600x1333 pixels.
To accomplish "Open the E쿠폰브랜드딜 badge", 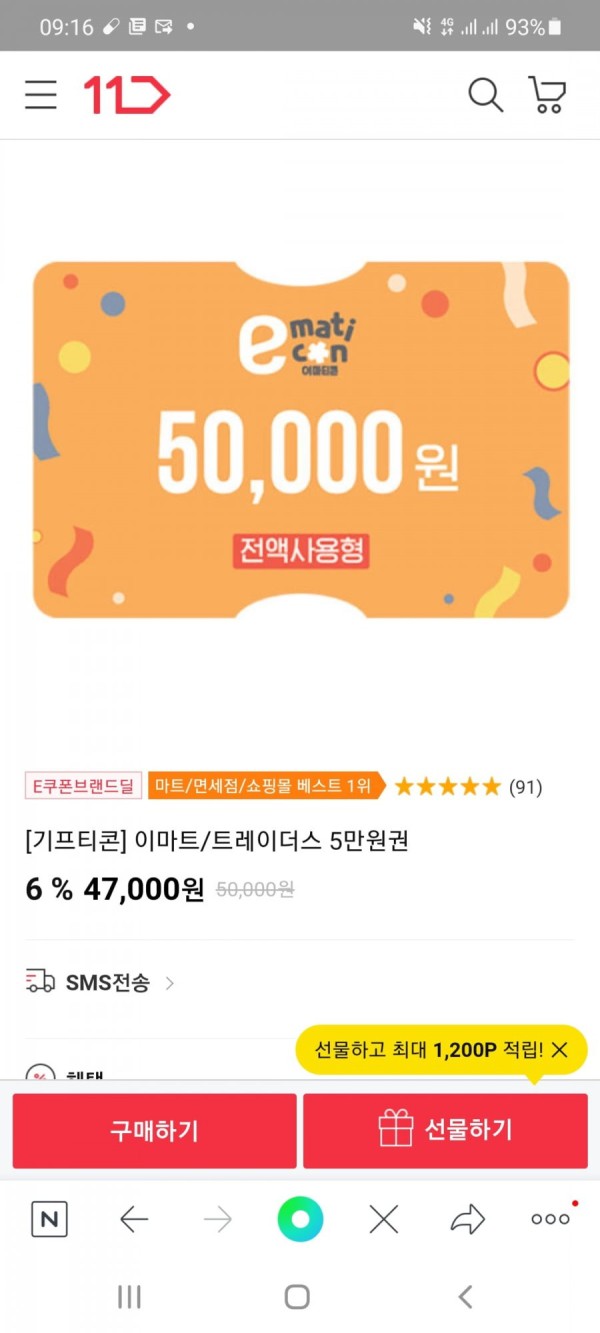I will coord(84,786).
